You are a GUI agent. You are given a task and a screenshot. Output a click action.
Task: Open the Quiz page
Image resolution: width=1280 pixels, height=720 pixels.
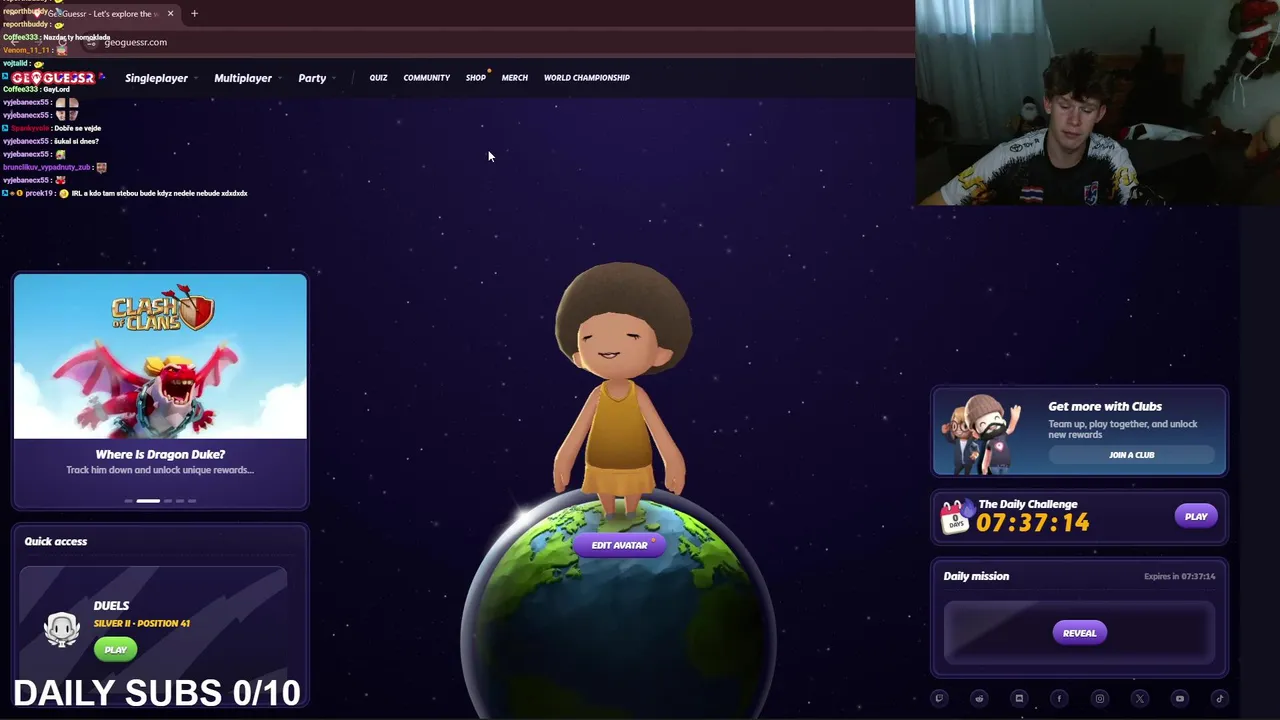[378, 78]
